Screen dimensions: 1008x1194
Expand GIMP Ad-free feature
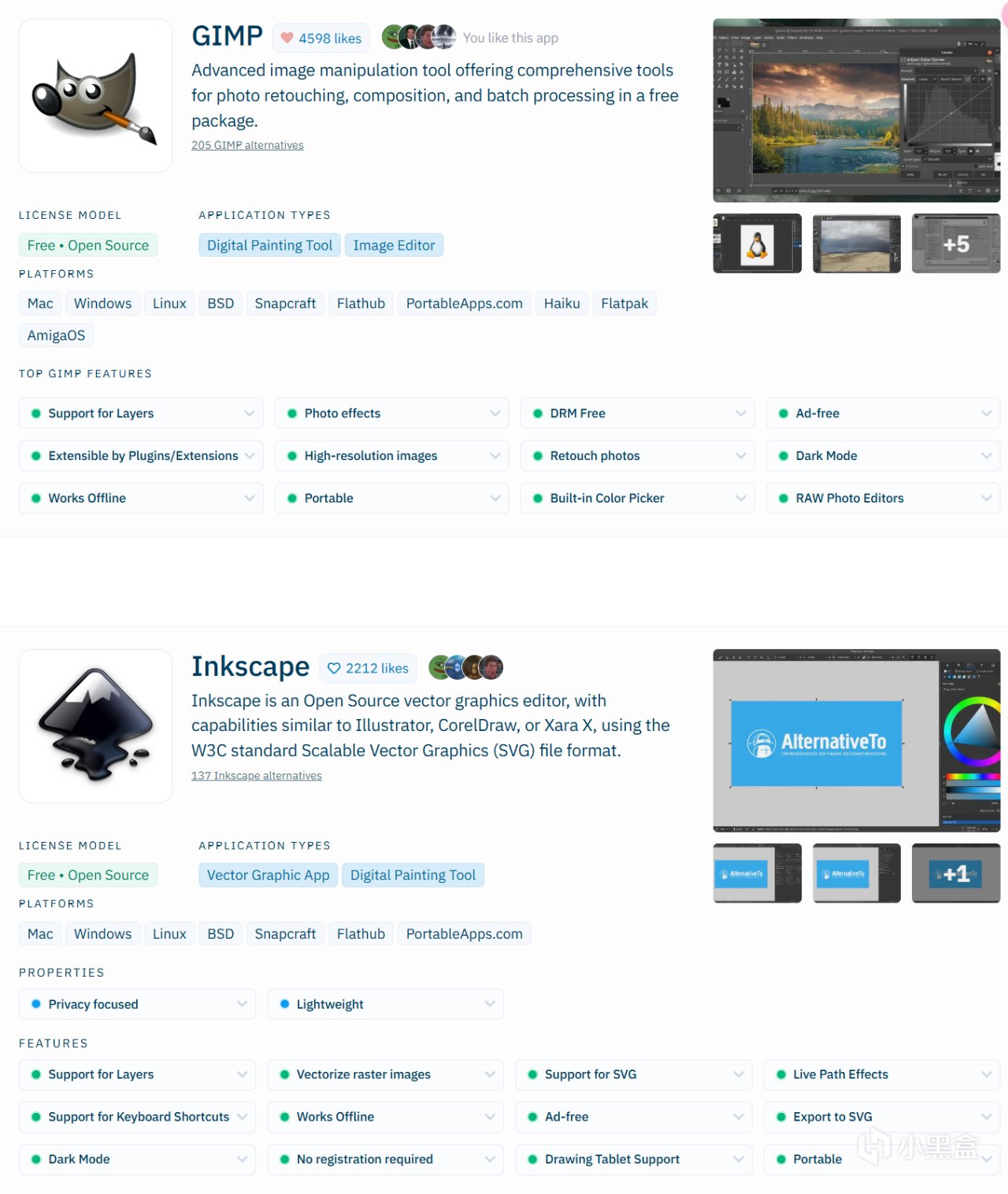point(883,413)
